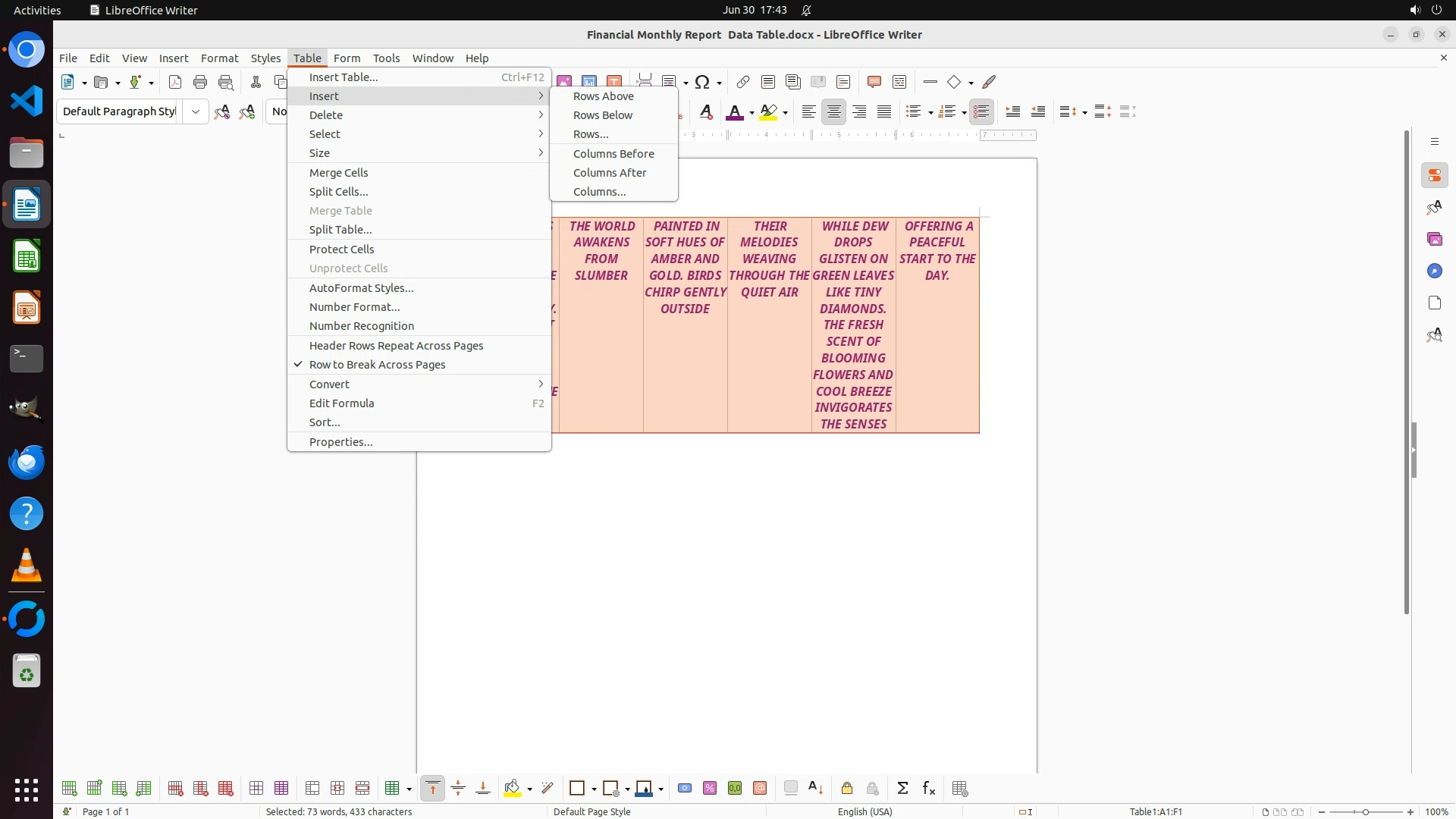Open the Paragraph Style dropdown arrow

[x=196, y=112]
